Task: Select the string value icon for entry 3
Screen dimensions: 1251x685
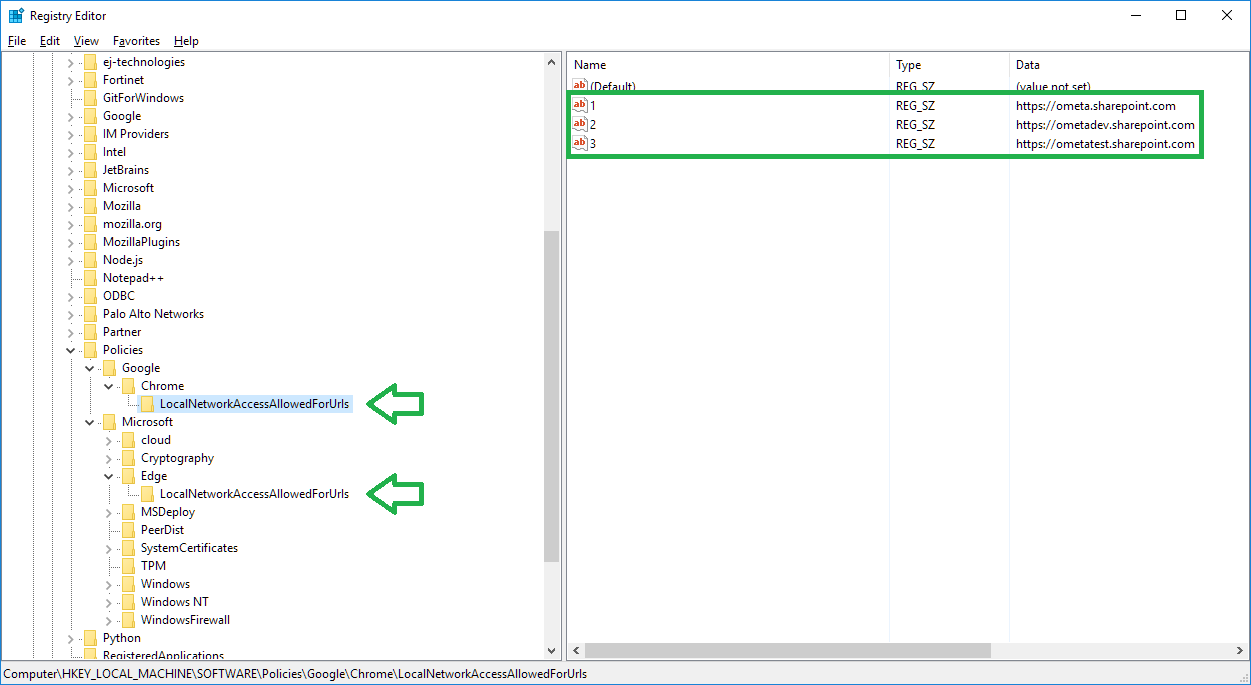Action: (580, 143)
